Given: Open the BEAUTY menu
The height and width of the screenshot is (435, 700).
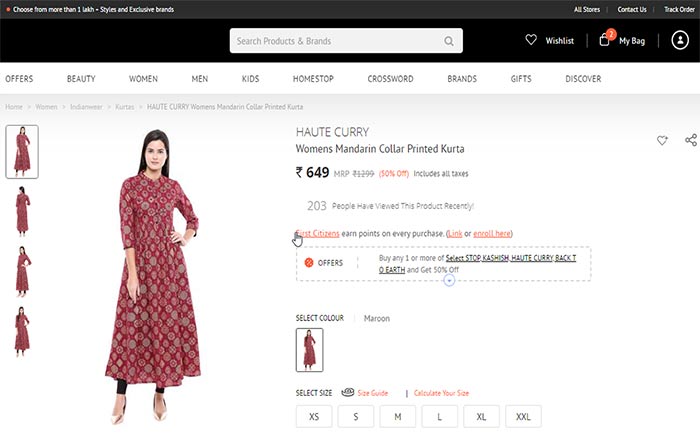Looking at the screenshot, I should click(x=81, y=79).
